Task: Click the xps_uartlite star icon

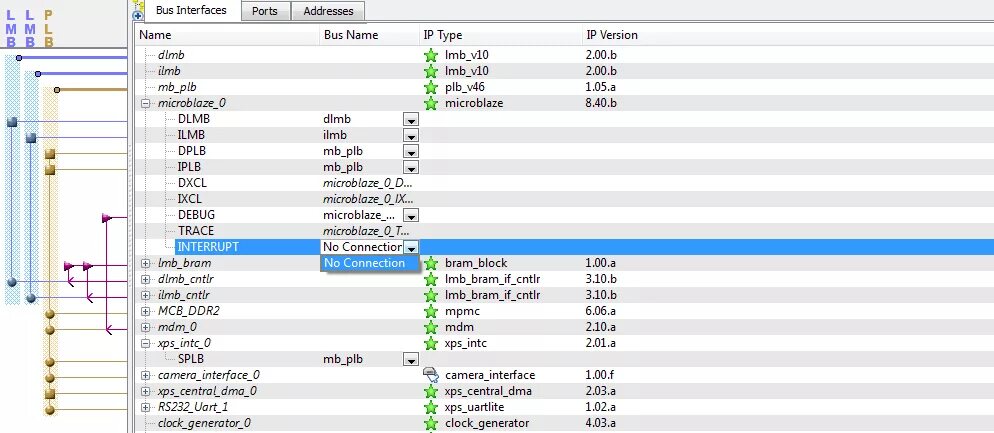Action: tap(431, 407)
